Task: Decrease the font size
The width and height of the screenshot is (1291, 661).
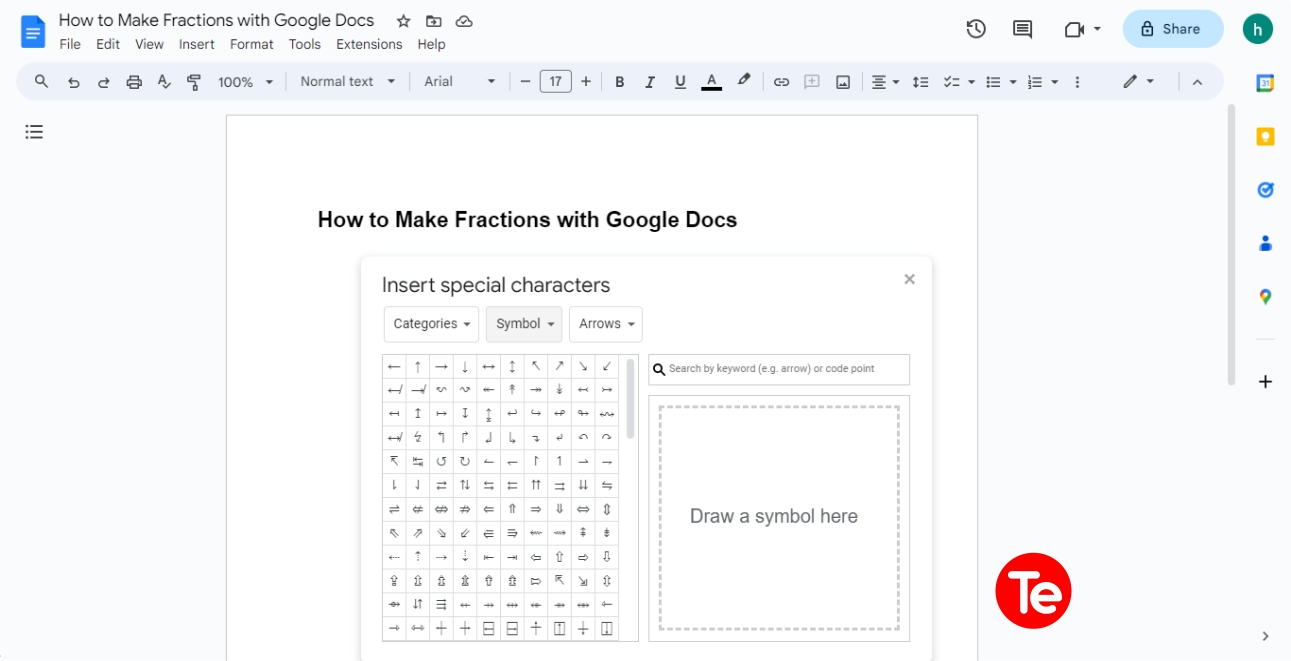Action: pyautogui.click(x=525, y=82)
